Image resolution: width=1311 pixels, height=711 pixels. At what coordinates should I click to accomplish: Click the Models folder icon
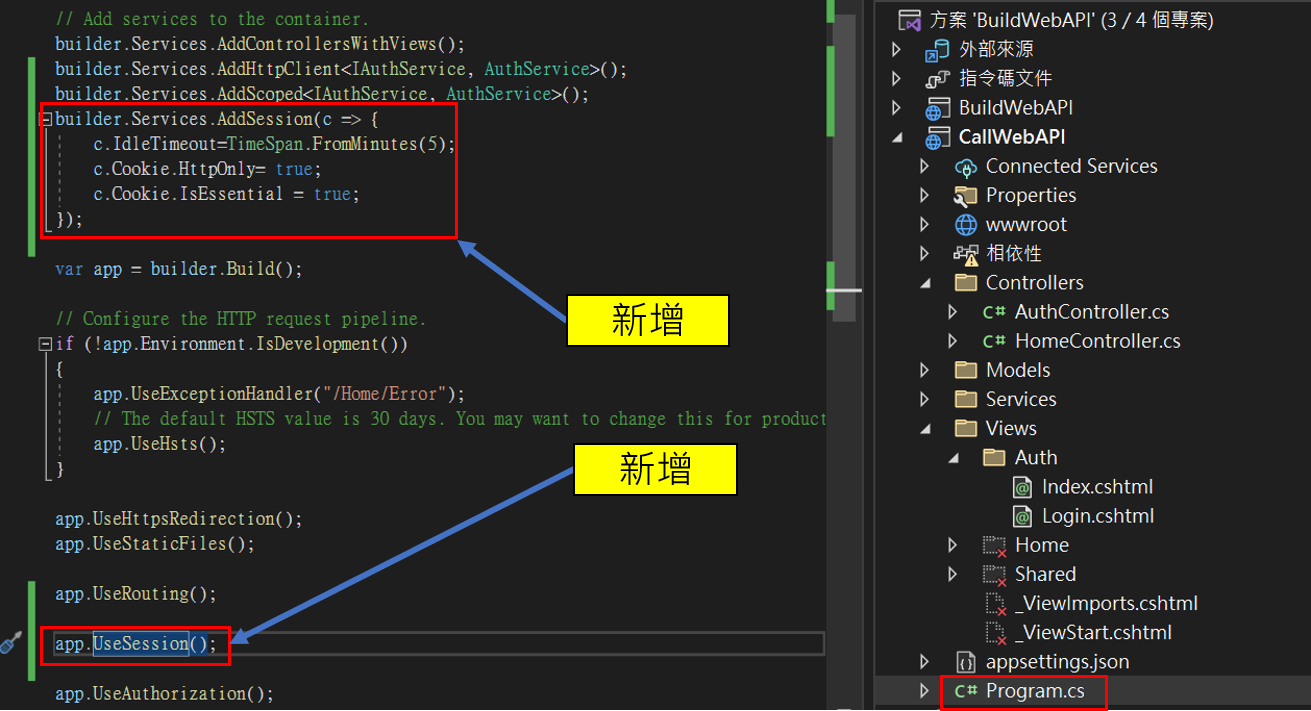click(x=965, y=370)
